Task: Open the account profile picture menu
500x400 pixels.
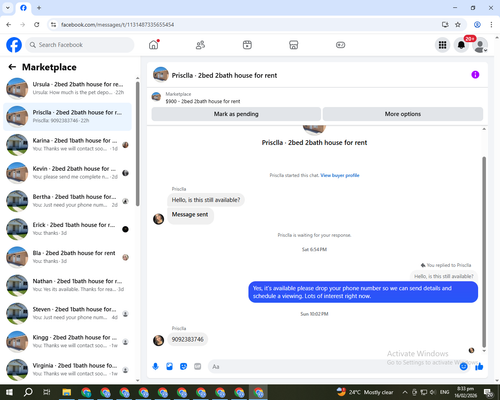Action: pos(480,45)
